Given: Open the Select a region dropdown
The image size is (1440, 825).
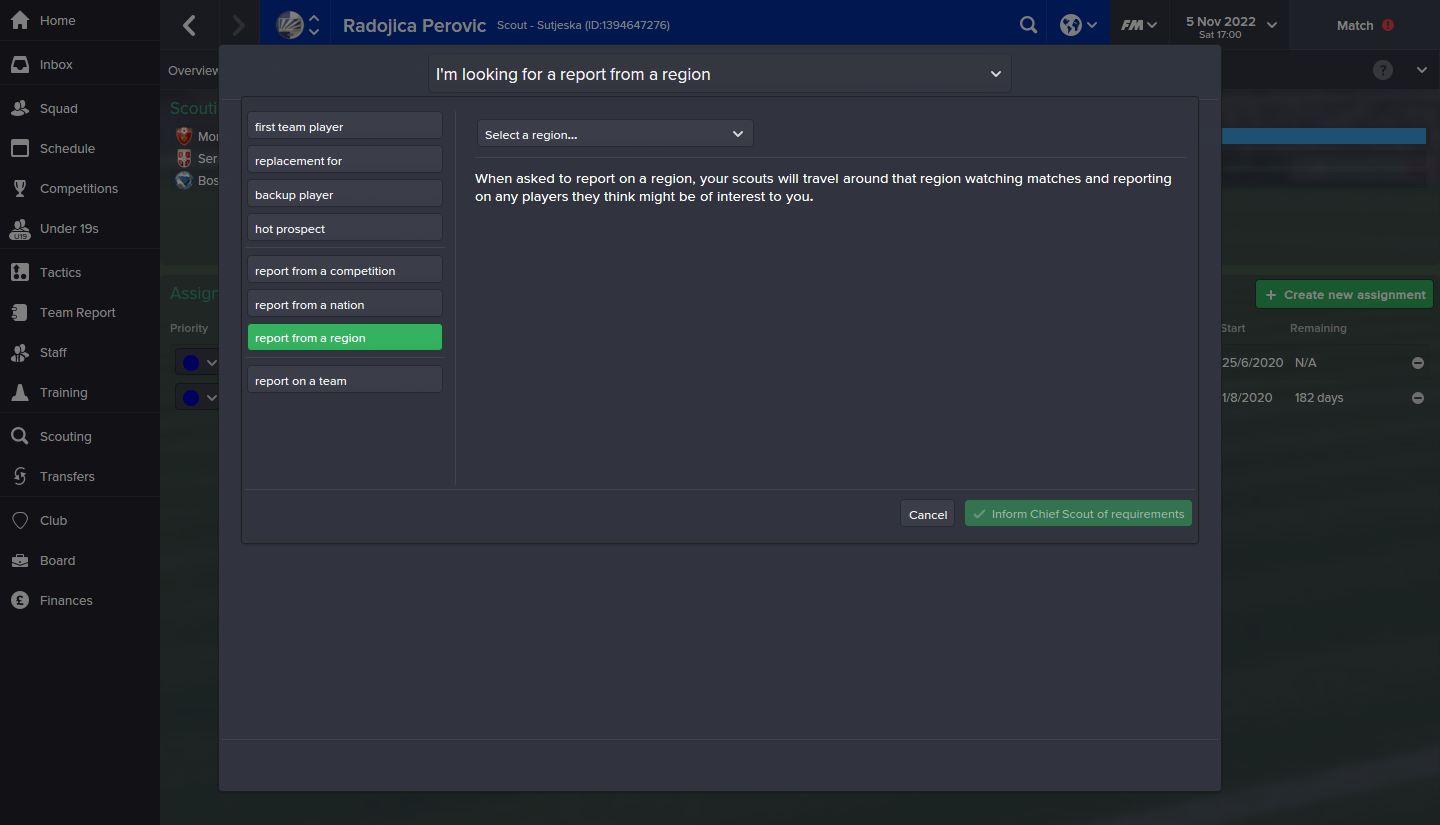Looking at the screenshot, I should [615, 134].
